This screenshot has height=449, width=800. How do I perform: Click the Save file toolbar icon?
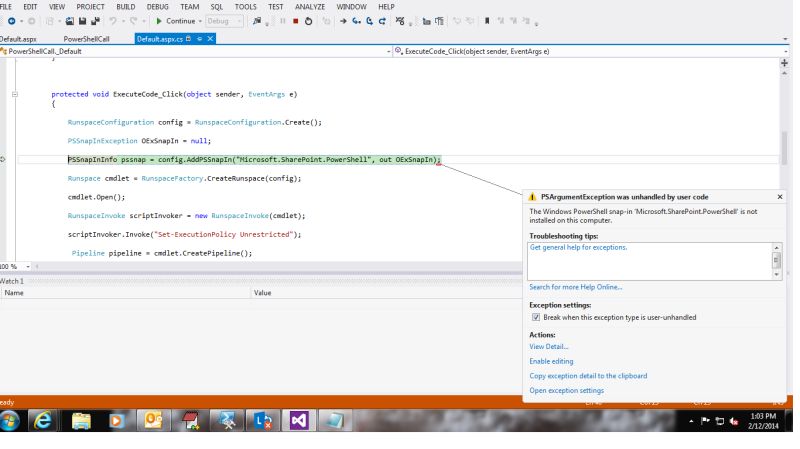click(82, 21)
